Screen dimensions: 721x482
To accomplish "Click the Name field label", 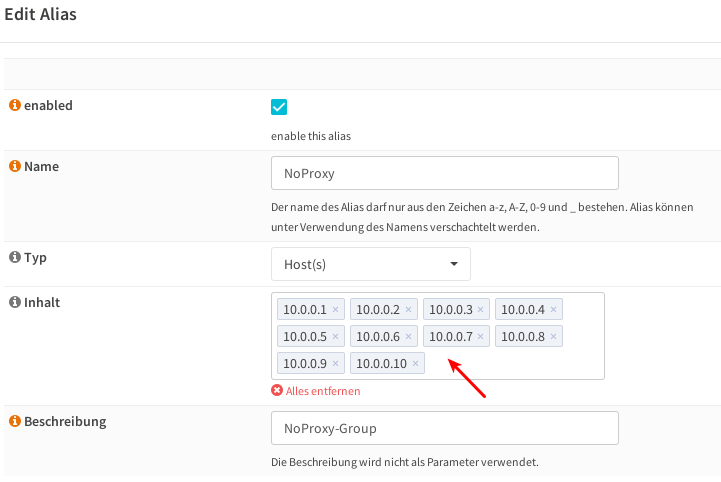I will click(x=41, y=166).
